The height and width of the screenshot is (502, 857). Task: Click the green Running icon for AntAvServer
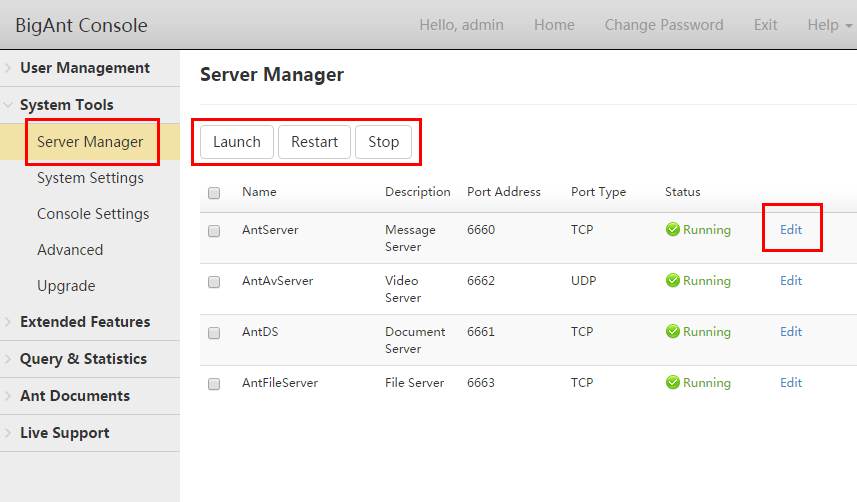[x=673, y=281]
